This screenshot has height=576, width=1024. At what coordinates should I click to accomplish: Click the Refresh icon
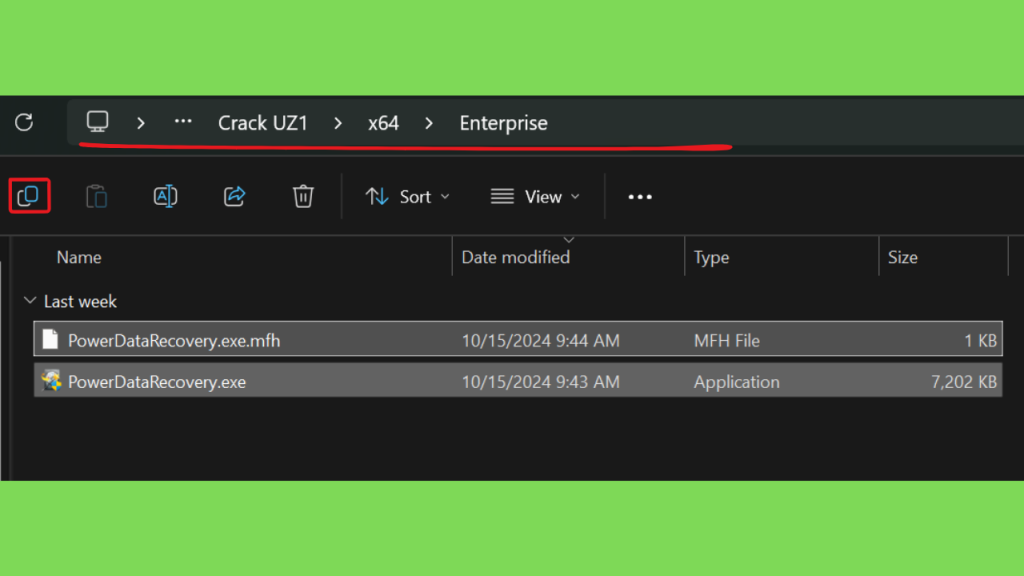tap(24, 122)
